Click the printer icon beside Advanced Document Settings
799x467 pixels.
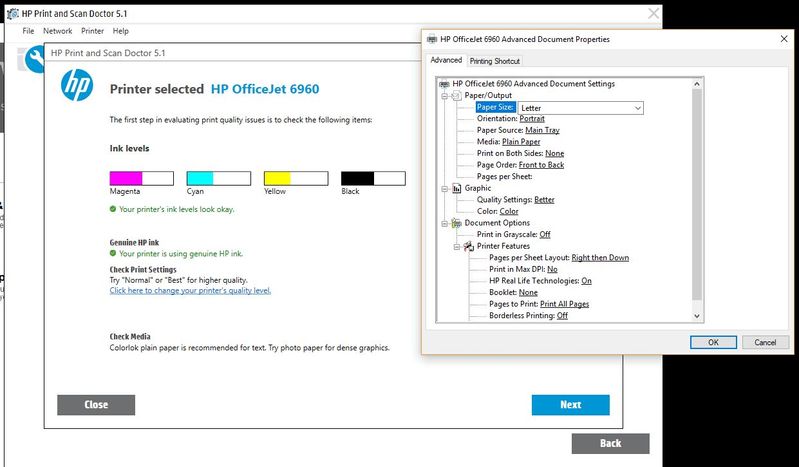point(444,84)
